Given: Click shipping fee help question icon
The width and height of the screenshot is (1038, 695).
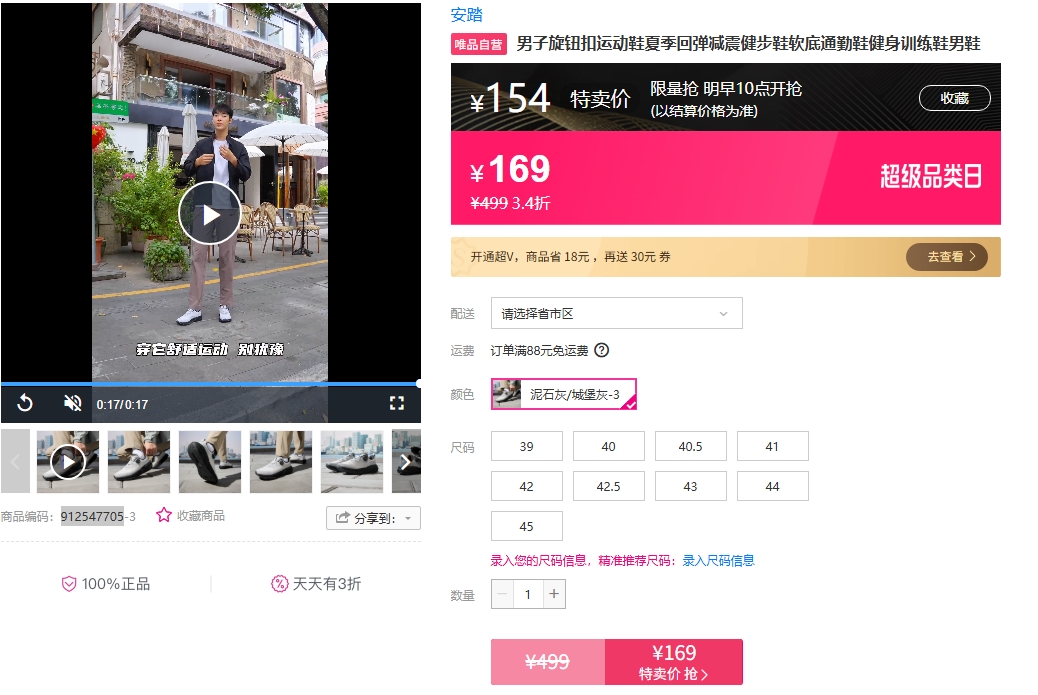Looking at the screenshot, I should (x=601, y=350).
